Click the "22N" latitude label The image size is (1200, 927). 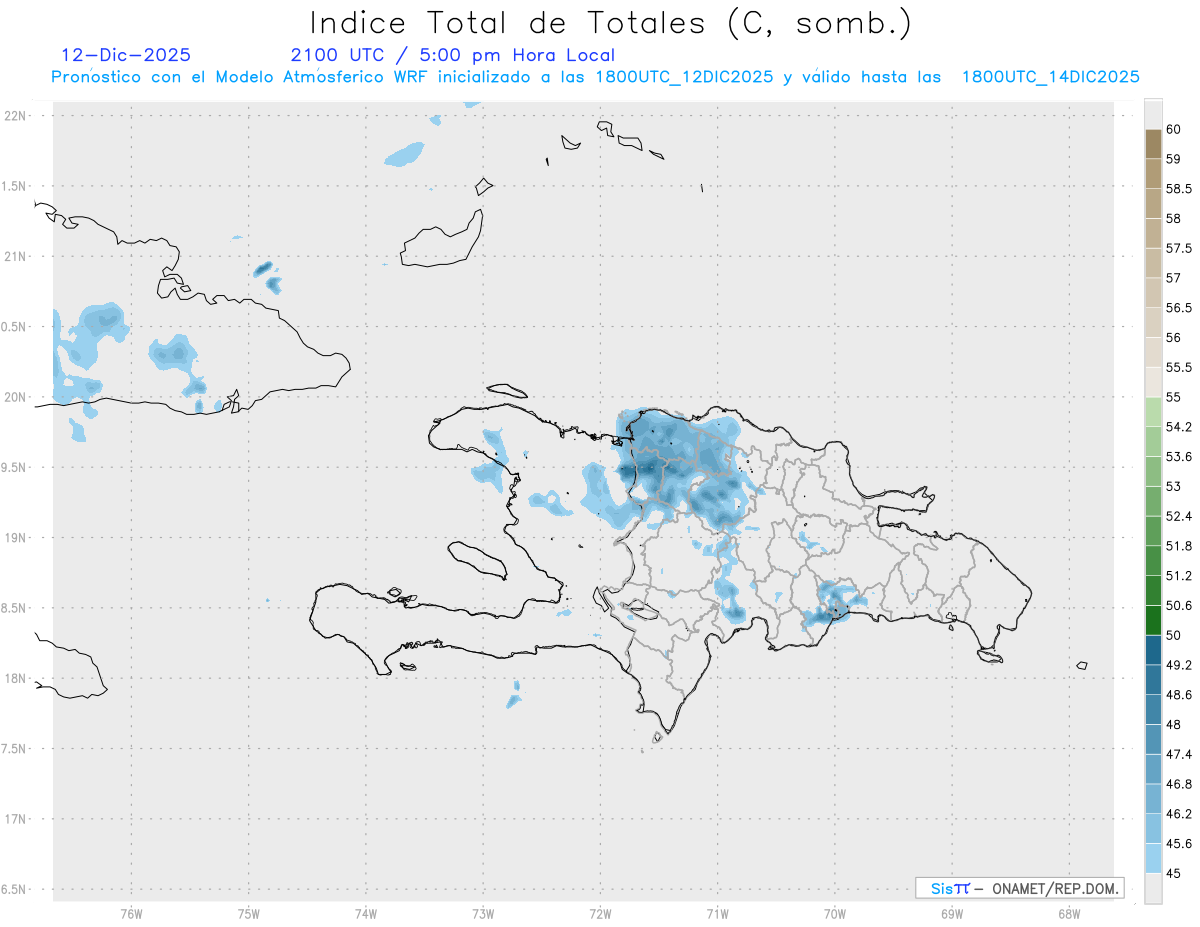17,116
